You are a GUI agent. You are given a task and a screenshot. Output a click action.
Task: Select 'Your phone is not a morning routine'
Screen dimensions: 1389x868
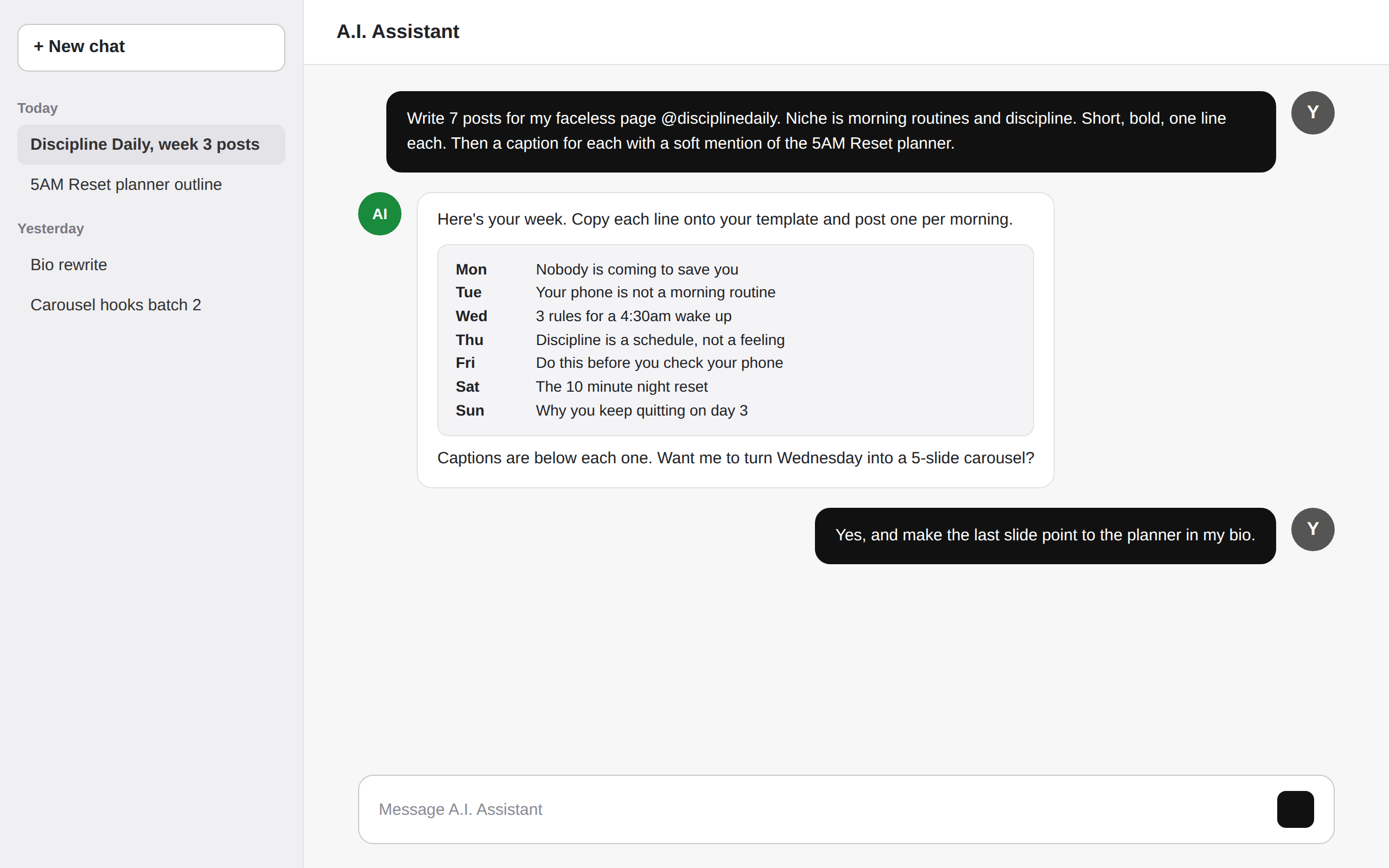click(x=655, y=292)
